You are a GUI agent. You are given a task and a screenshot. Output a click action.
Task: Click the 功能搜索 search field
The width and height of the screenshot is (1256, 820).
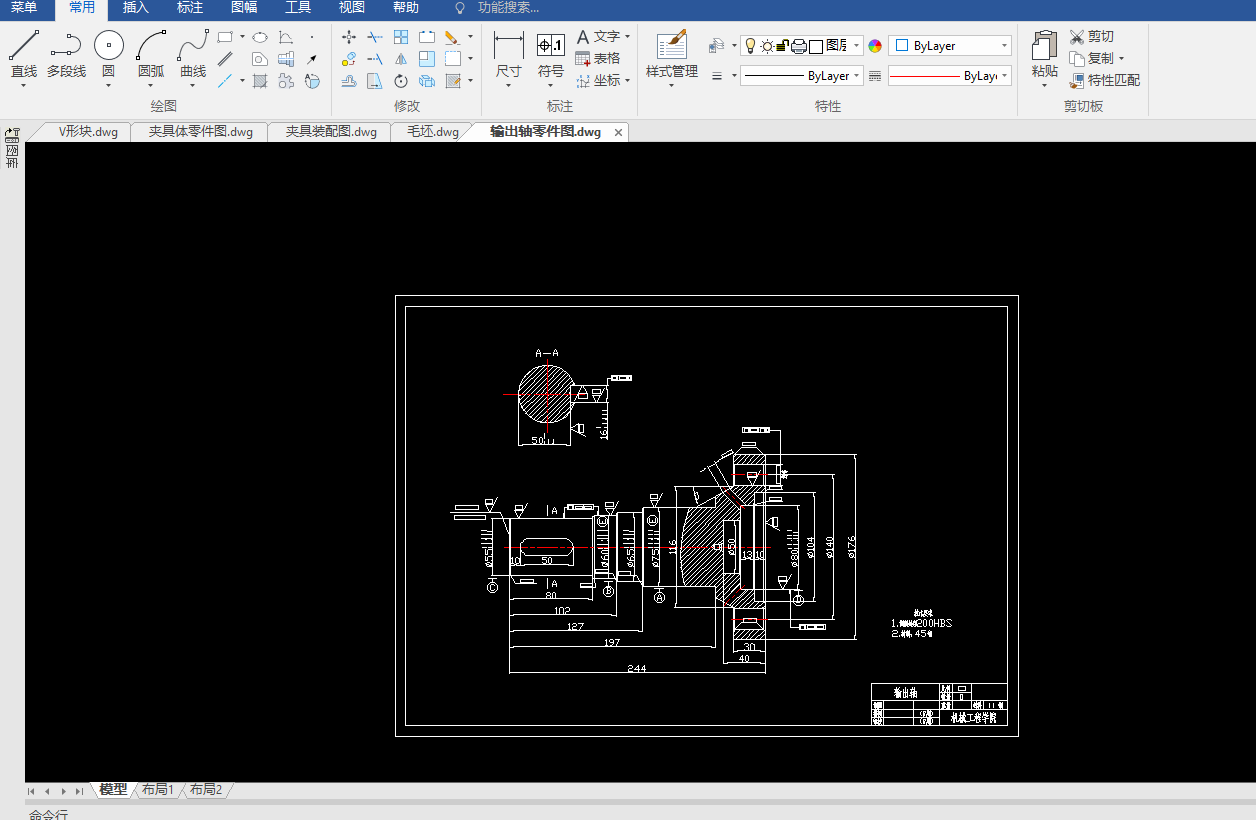coord(508,8)
